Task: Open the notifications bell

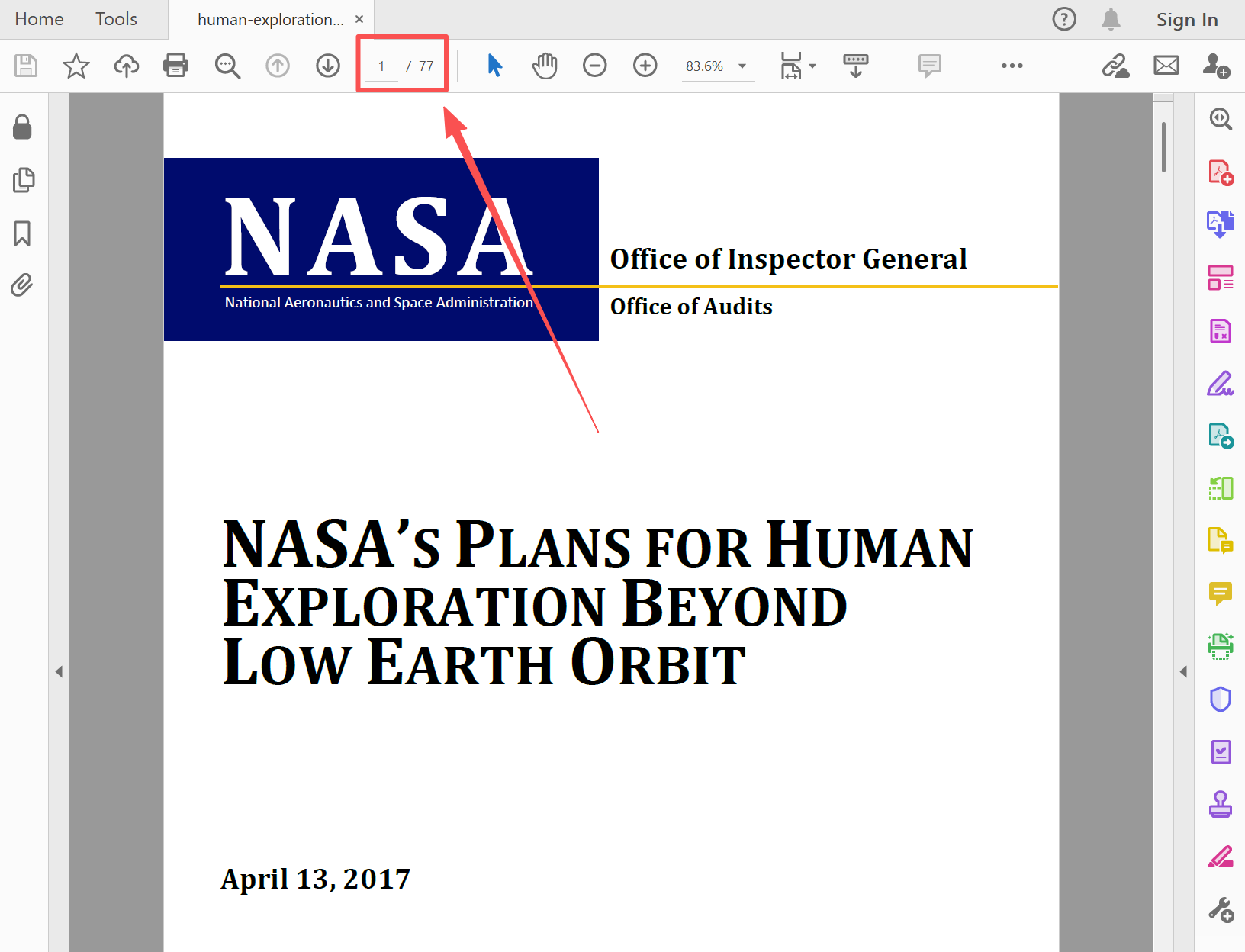Action: pyautogui.click(x=1111, y=19)
